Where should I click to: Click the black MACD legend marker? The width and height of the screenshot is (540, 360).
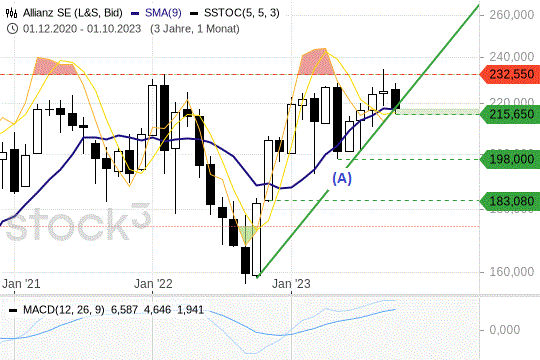13,310
